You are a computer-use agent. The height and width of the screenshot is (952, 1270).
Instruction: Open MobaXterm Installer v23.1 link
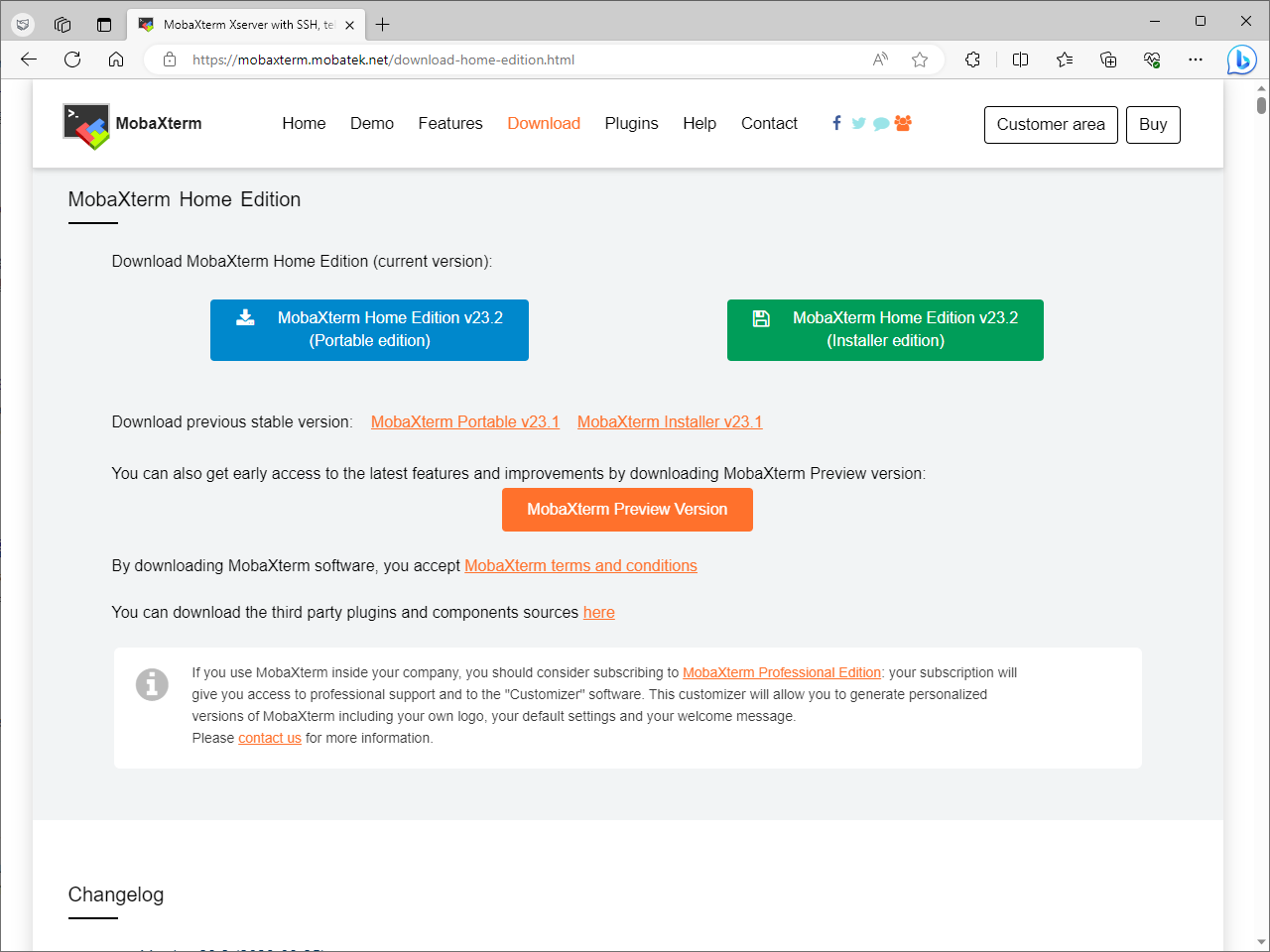coord(670,421)
